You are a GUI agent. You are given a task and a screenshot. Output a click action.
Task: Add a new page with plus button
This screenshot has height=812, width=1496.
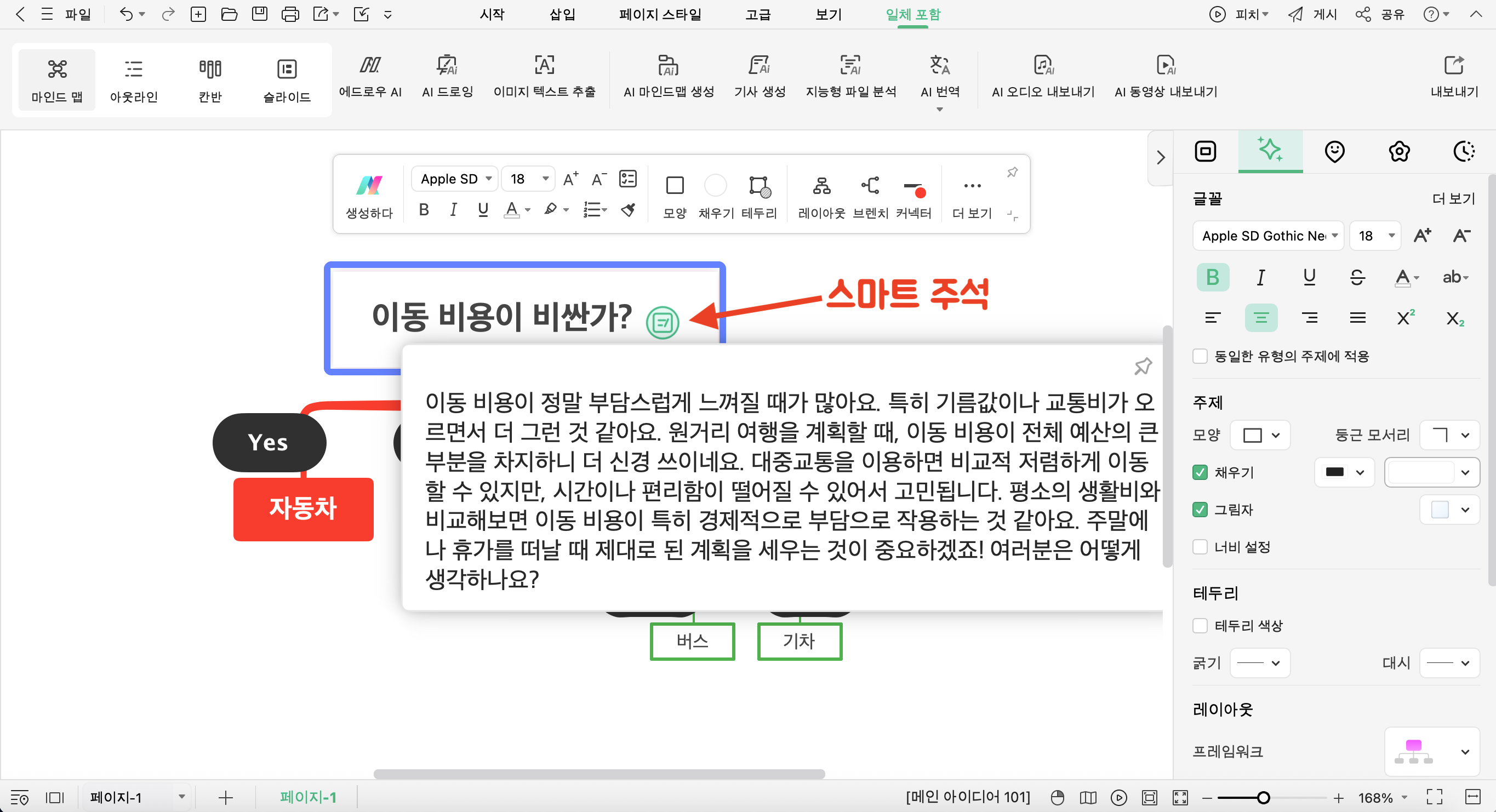click(225, 797)
